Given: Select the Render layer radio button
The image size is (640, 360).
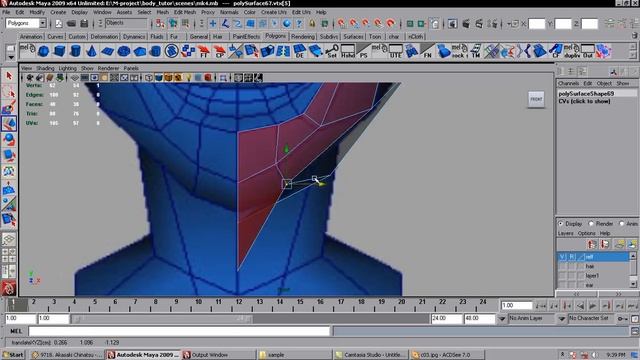Looking at the screenshot, I should pos(591,224).
